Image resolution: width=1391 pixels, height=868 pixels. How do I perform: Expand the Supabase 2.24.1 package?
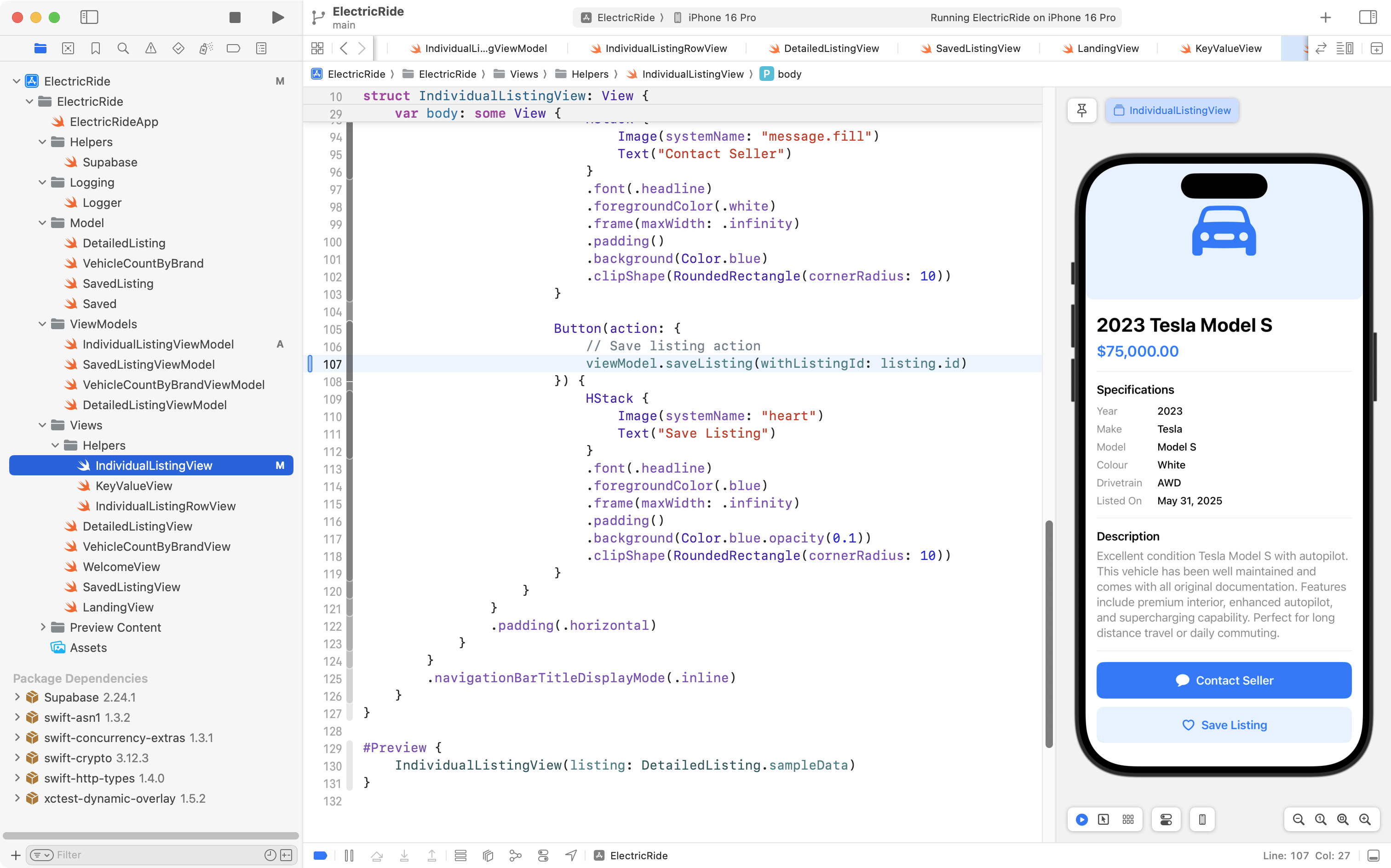(x=17, y=697)
